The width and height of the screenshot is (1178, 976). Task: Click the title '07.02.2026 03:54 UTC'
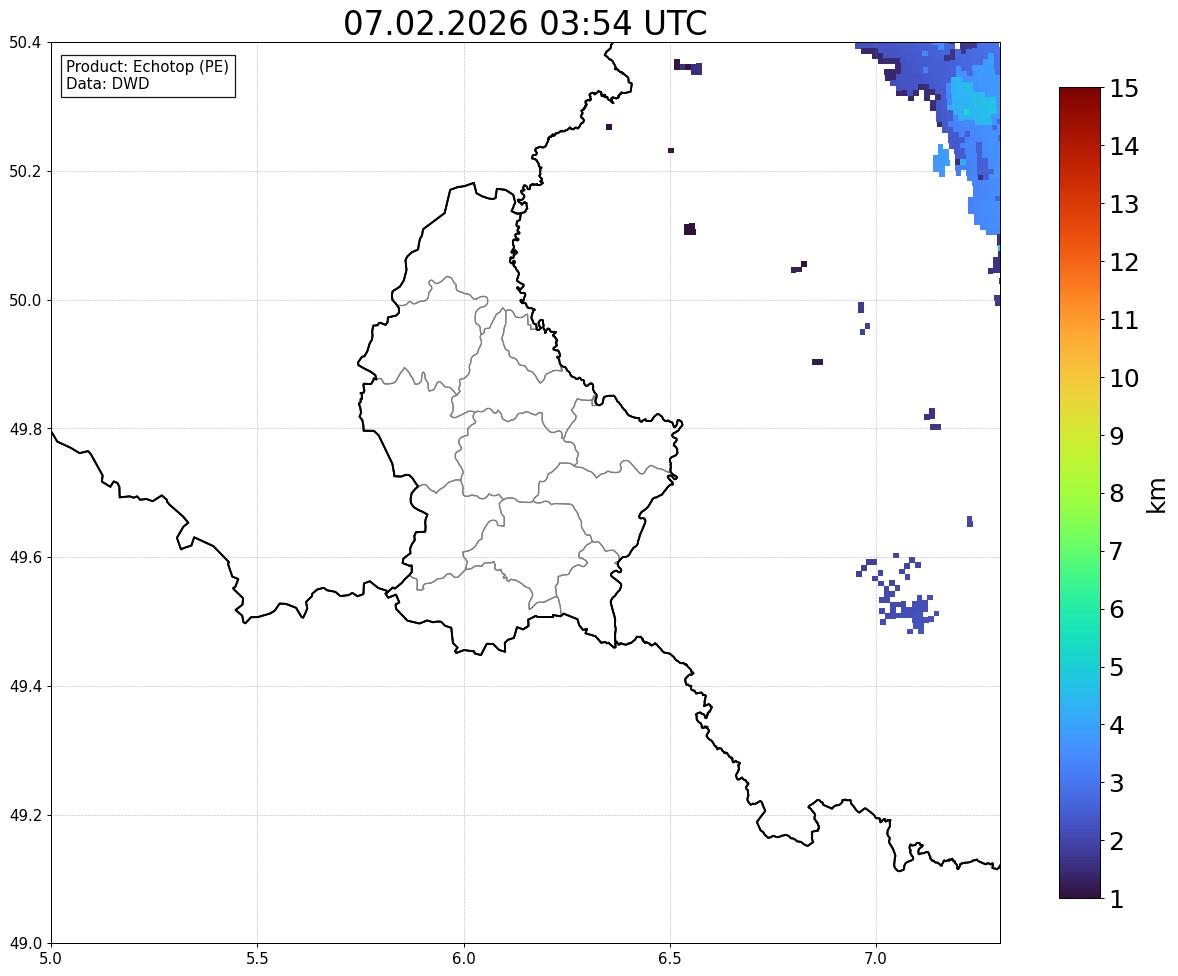pos(525,23)
